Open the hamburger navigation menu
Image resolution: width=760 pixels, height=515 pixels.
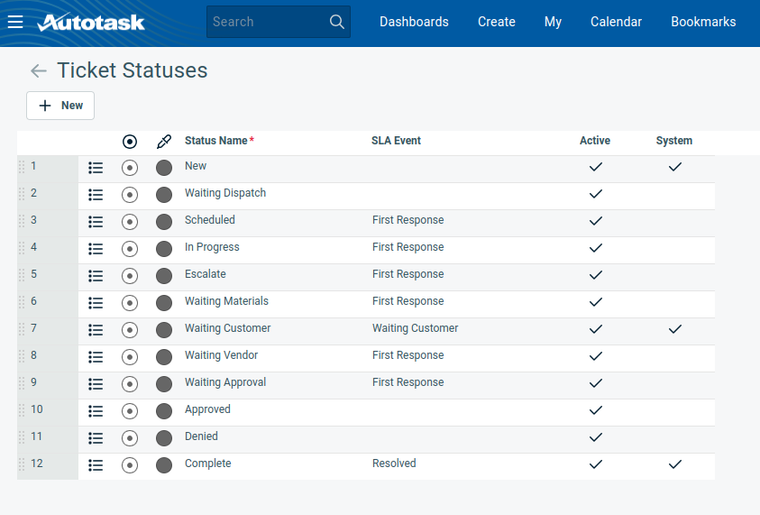15,22
